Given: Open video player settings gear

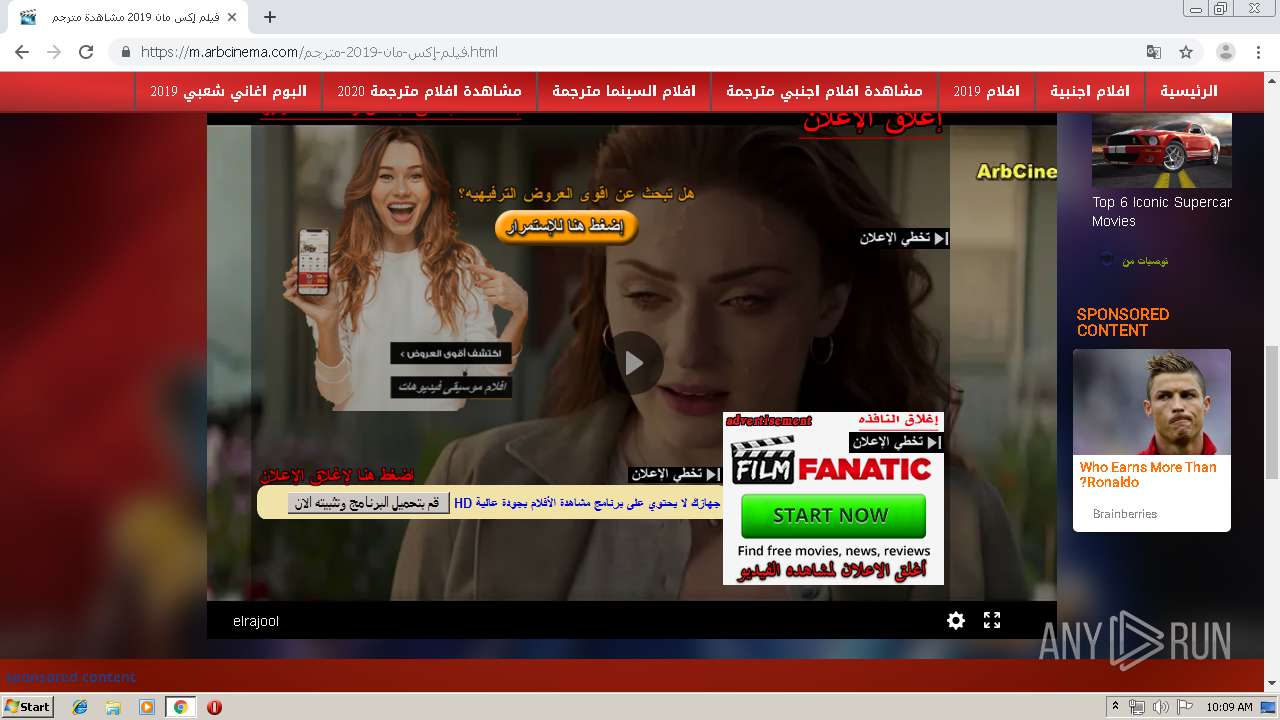Looking at the screenshot, I should (956, 620).
